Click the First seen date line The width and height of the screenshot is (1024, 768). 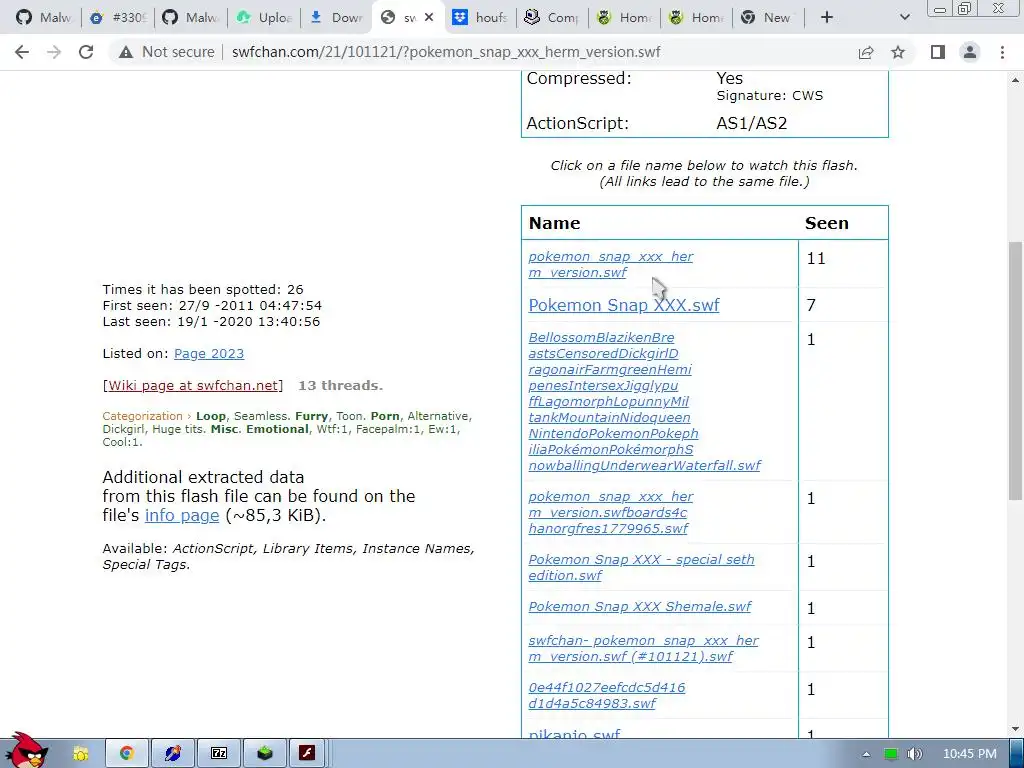click(212, 306)
